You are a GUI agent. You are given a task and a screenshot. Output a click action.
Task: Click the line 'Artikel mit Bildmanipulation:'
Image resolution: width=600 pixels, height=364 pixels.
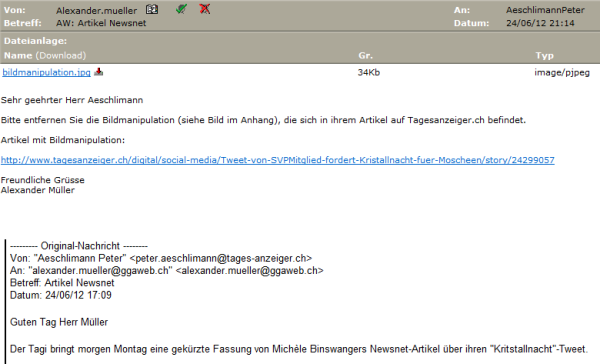tap(63, 140)
